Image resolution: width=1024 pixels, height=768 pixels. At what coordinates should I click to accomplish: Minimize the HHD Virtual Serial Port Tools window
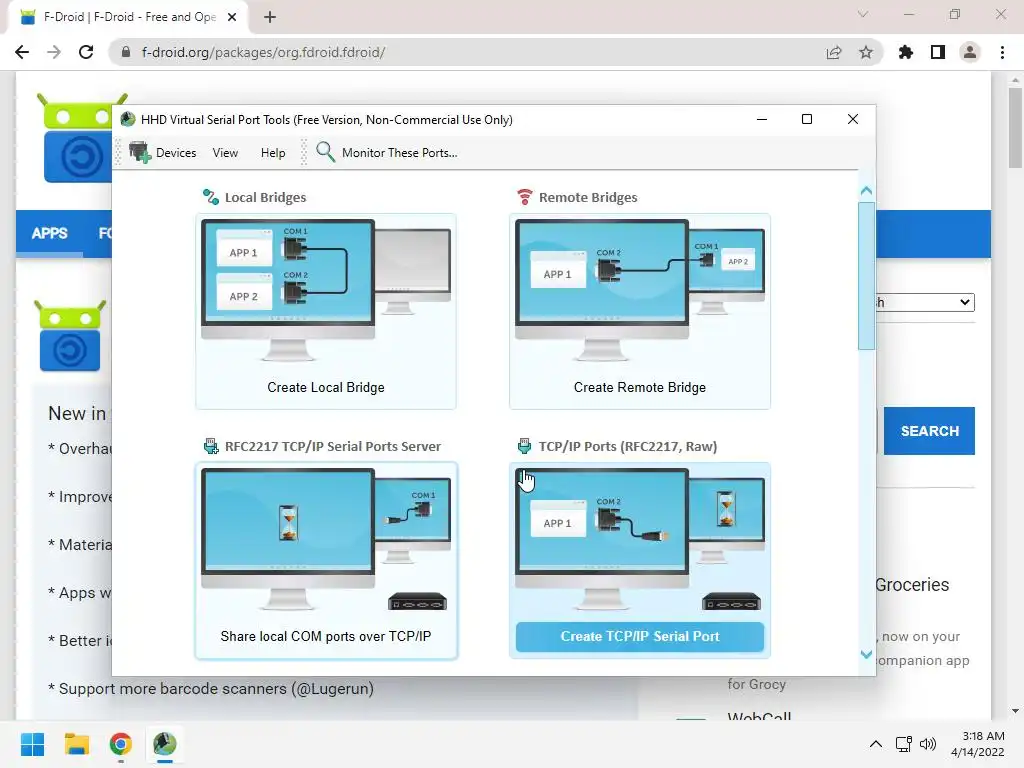click(x=761, y=119)
